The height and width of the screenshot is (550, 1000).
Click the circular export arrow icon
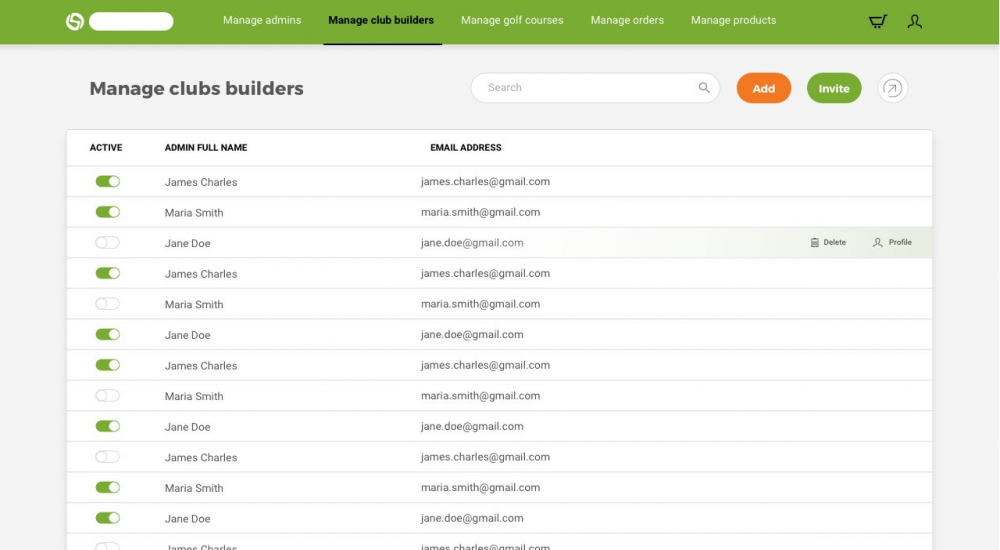click(892, 88)
